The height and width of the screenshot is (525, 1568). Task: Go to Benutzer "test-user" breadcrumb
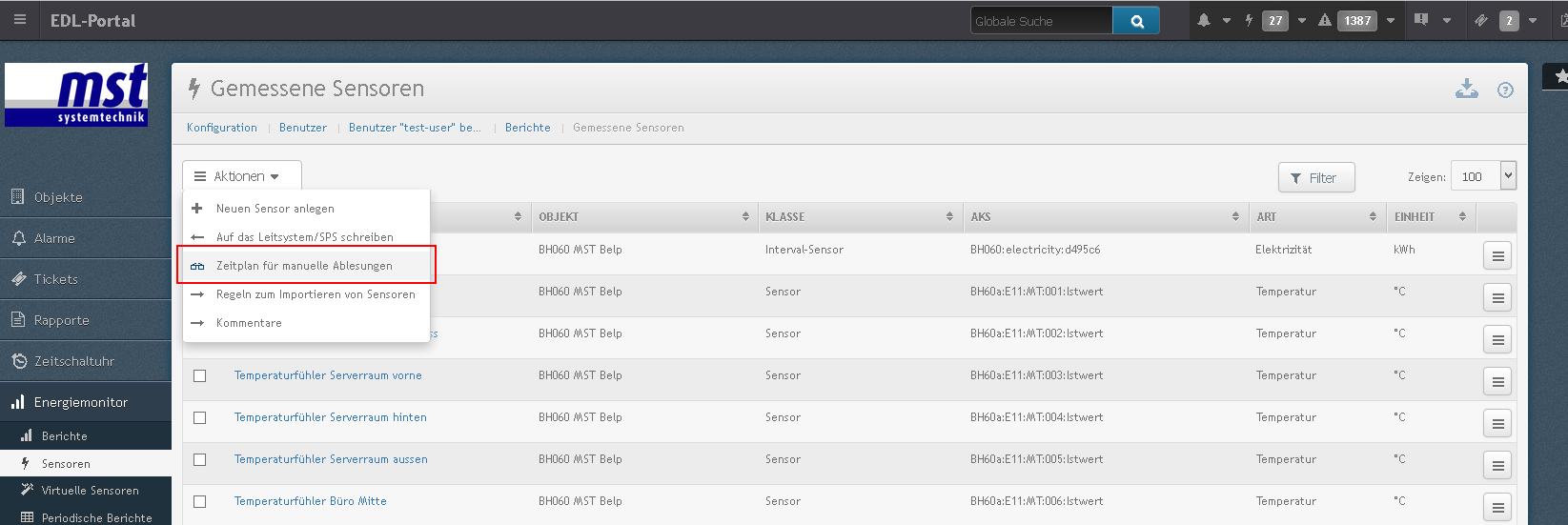tap(415, 128)
